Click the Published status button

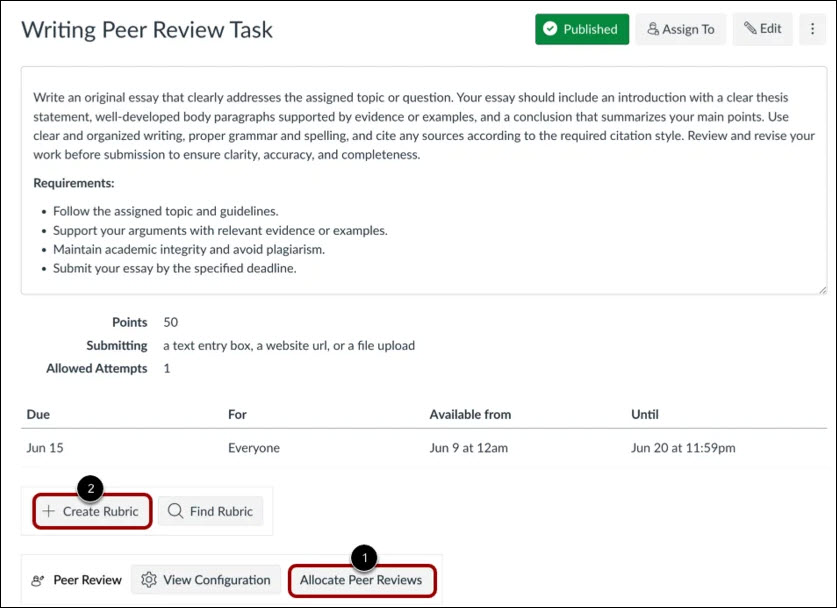[x=582, y=29]
